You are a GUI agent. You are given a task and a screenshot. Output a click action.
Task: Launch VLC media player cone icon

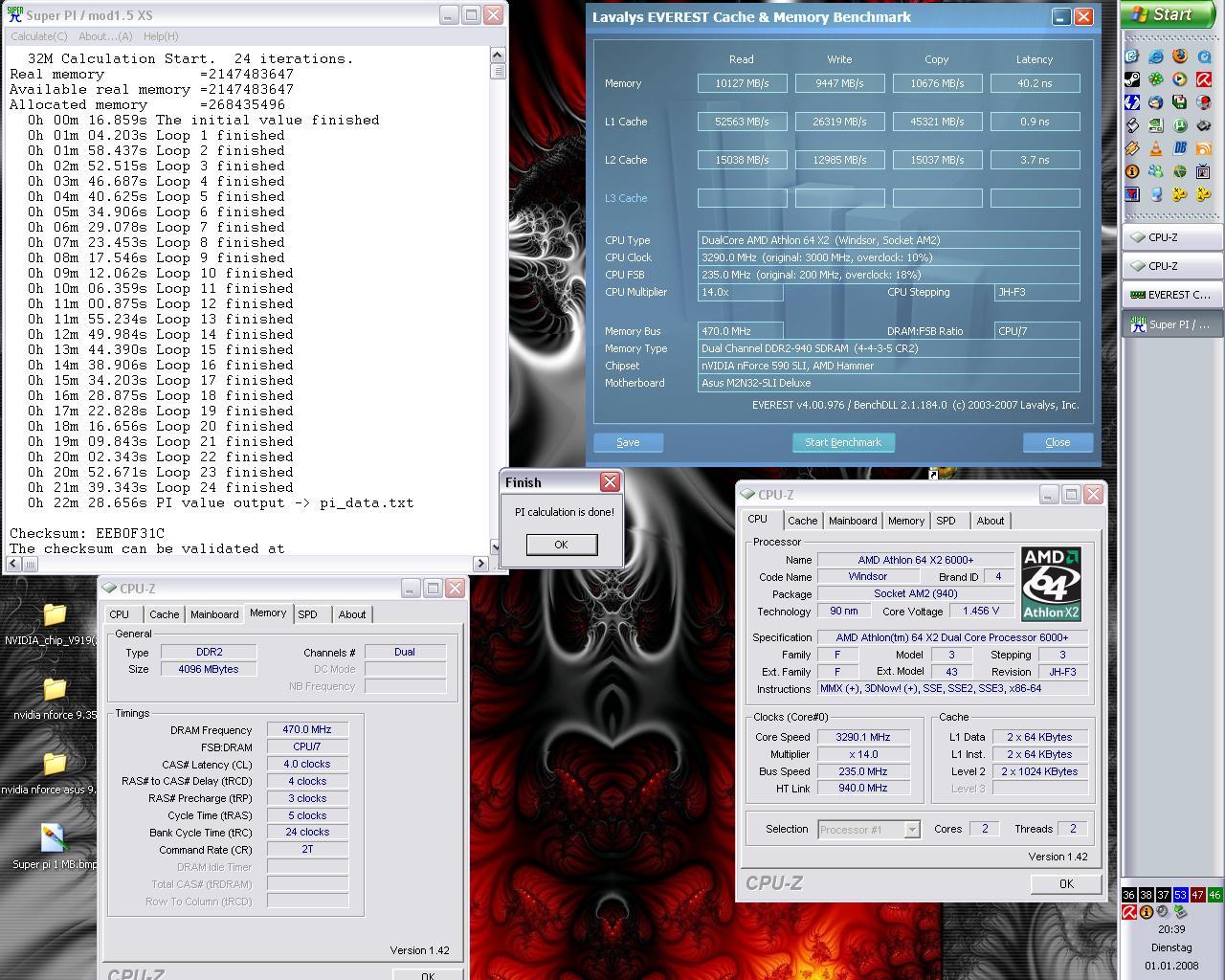click(1156, 148)
